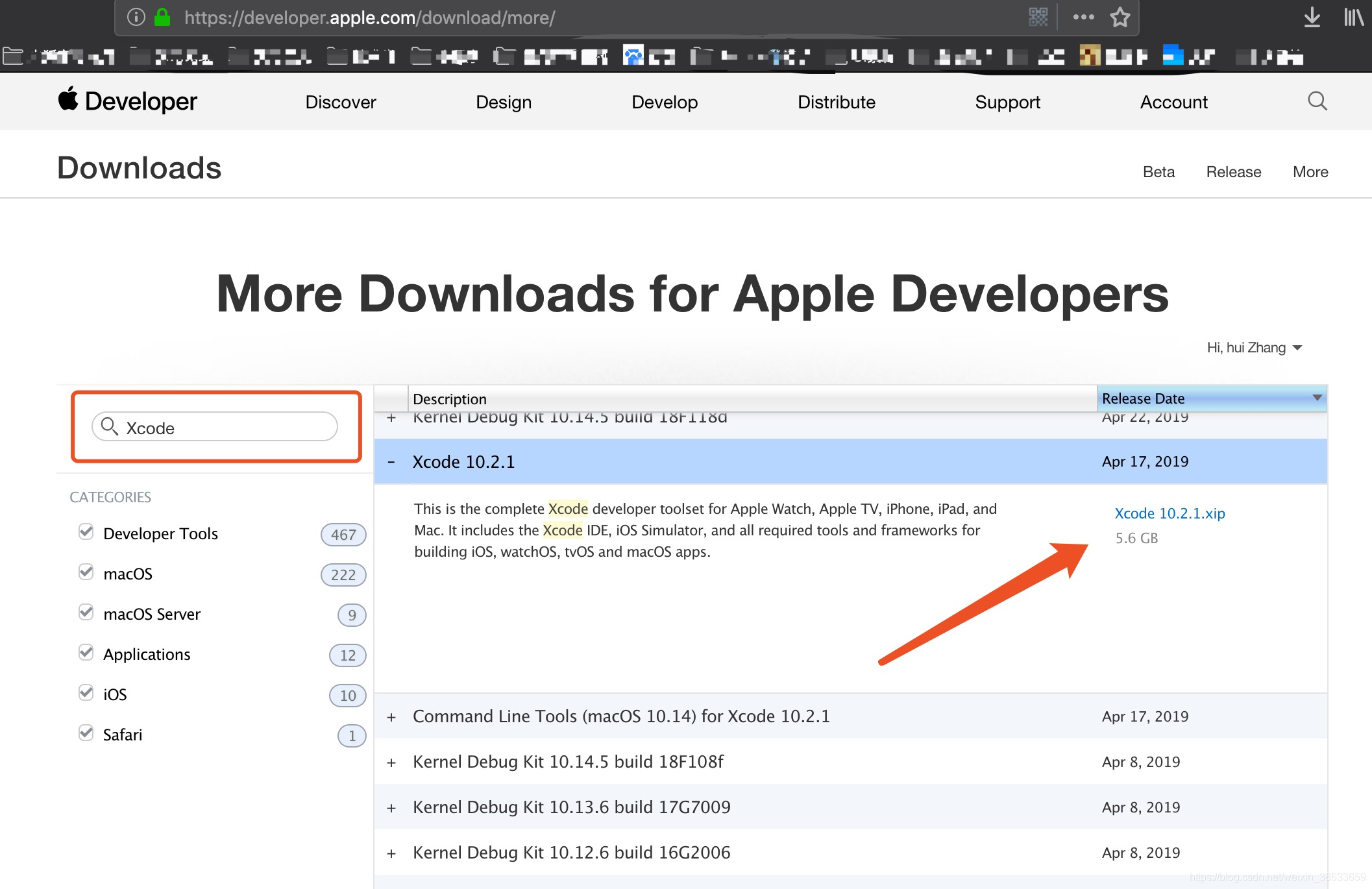Switch to the Beta downloads tab
Screen dimensions: 1372x889
click(x=1158, y=172)
